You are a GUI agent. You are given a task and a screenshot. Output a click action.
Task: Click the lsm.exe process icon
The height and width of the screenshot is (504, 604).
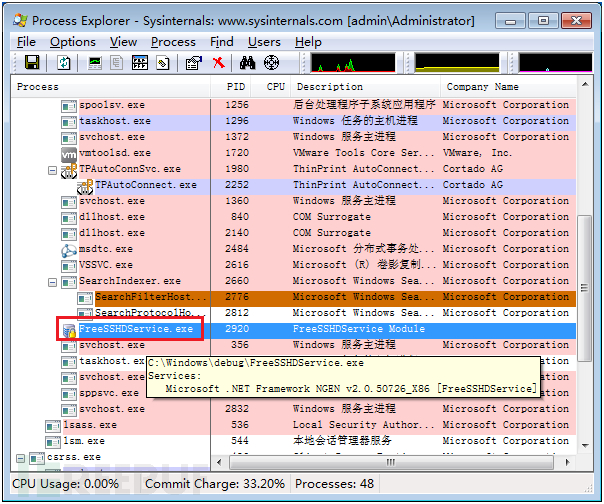(53, 442)
